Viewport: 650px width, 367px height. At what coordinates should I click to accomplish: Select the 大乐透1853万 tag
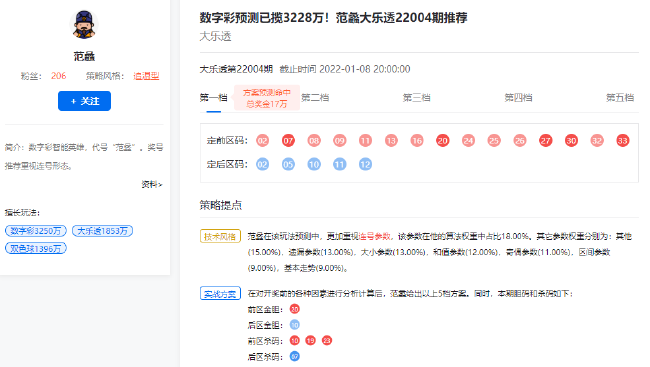click(102, 231)
